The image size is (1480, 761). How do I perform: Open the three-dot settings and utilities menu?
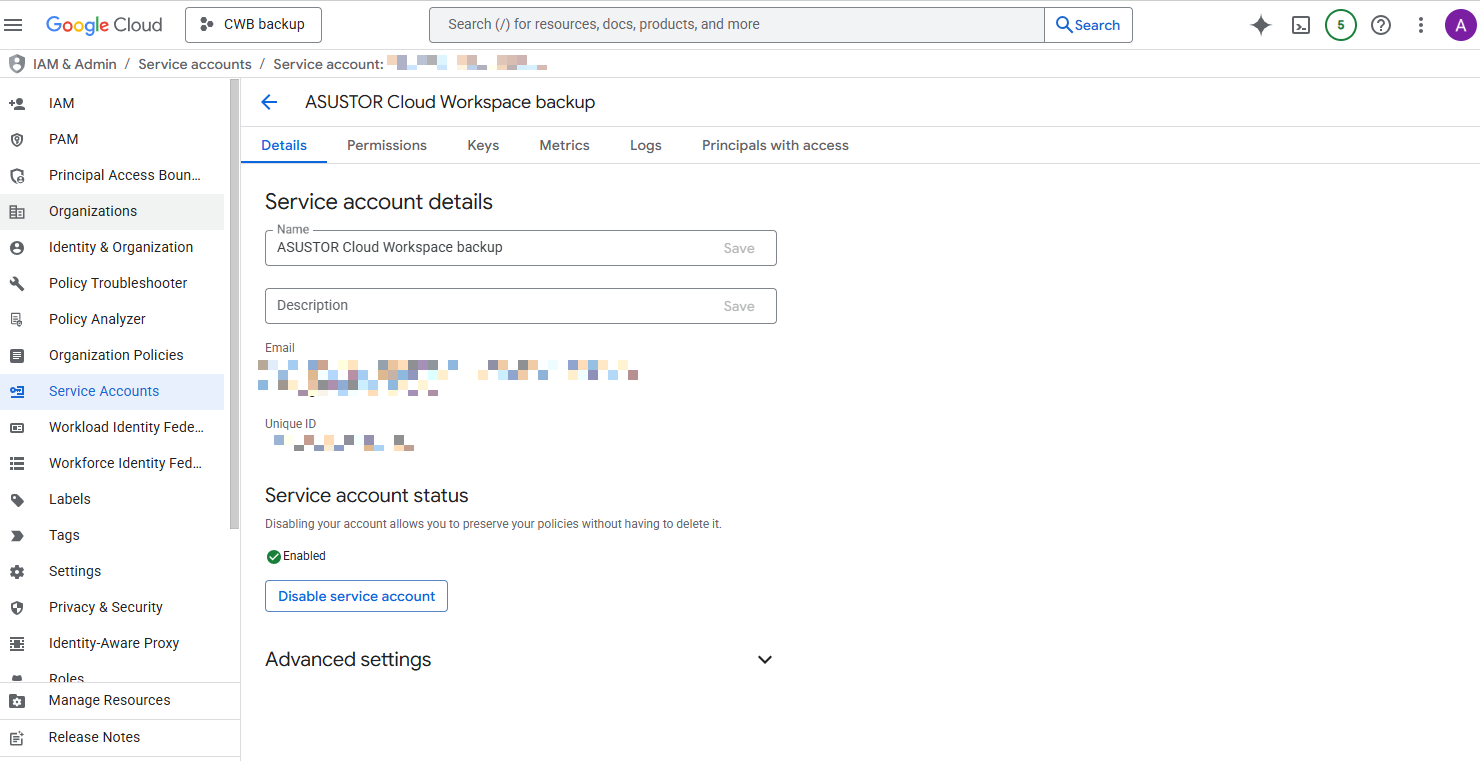click(1421, 26)
